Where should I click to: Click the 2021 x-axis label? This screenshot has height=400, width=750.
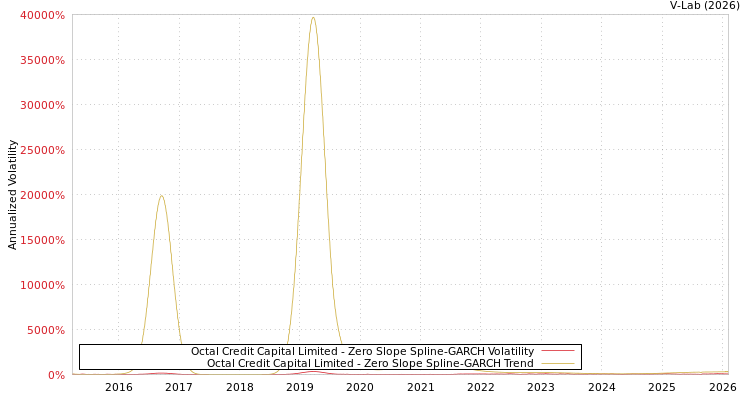tap(421, 387)
